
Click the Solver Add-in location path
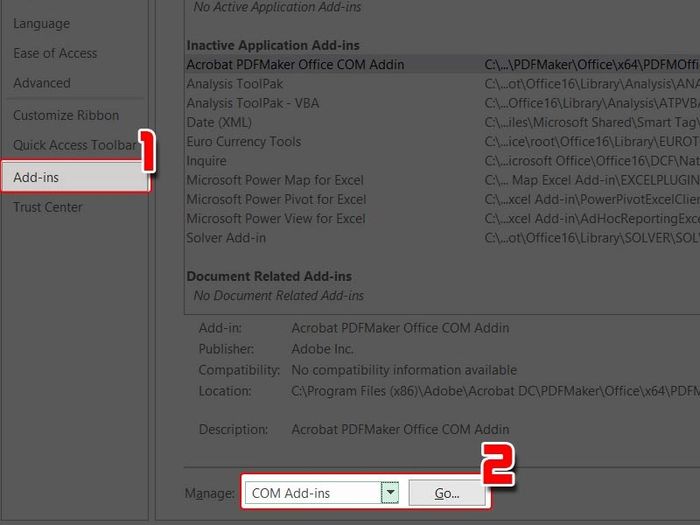tap(592, 238)
